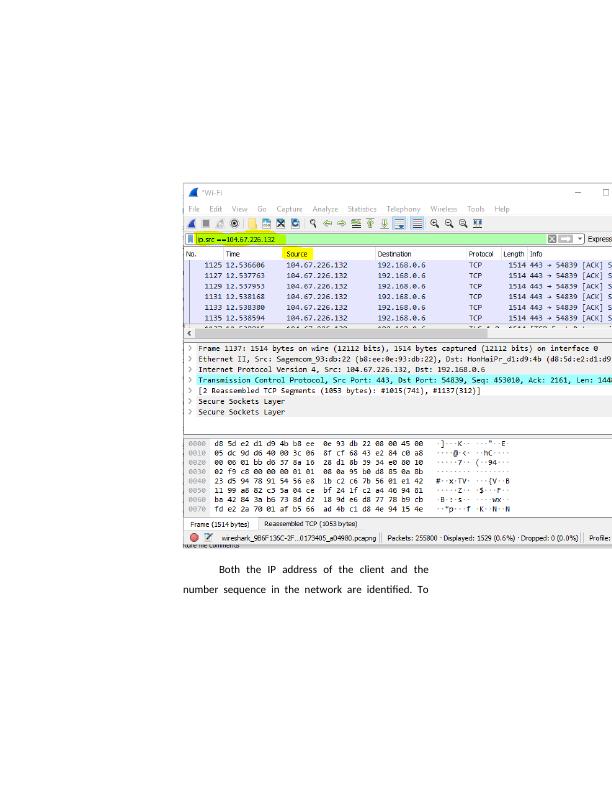Stop the running packet capture
This screenshot has height=792, width=612.
click(x=206, y=224)
